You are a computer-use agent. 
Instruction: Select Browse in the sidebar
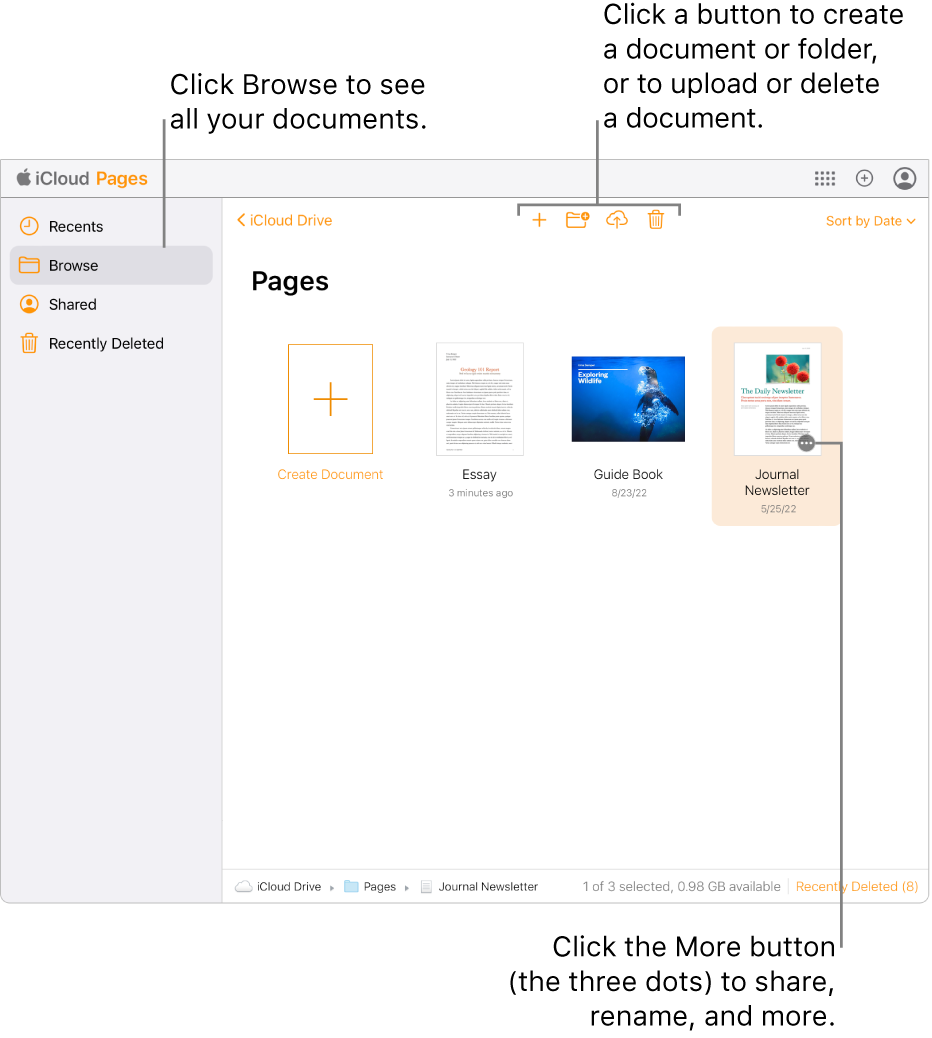[111, 265]
